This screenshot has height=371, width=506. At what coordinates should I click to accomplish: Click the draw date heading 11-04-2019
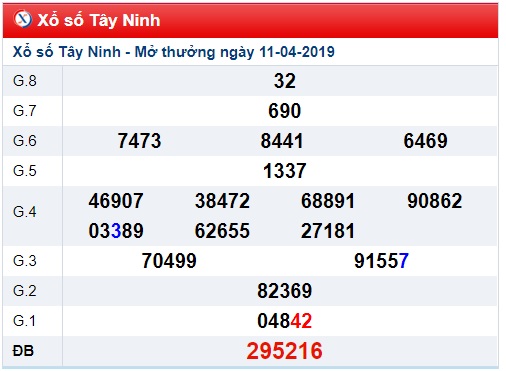[173, 52]
